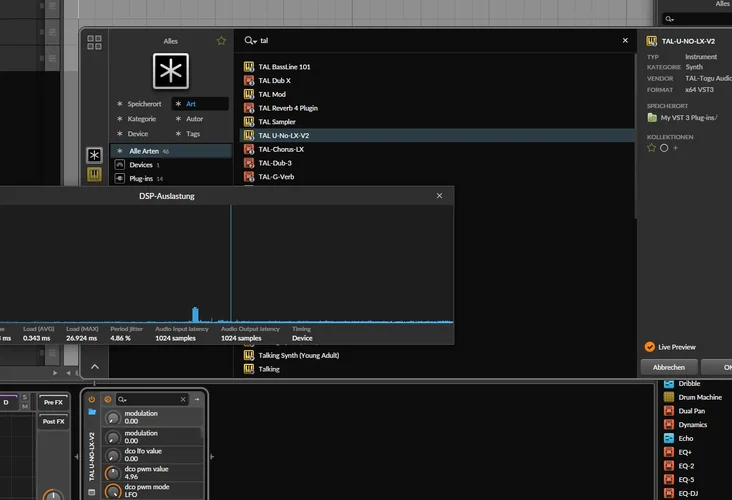Toggle the Live Preview checkbox
The height and width of the screenshot is (500, 732).
(650, 347)
